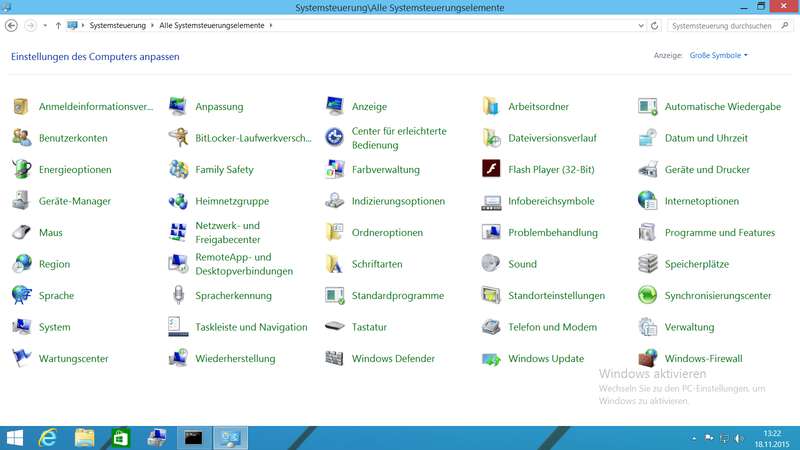This screenshot has width=800, height=450.
Task: Open Spracherkennung microphone item
Action: coord(233,296)
